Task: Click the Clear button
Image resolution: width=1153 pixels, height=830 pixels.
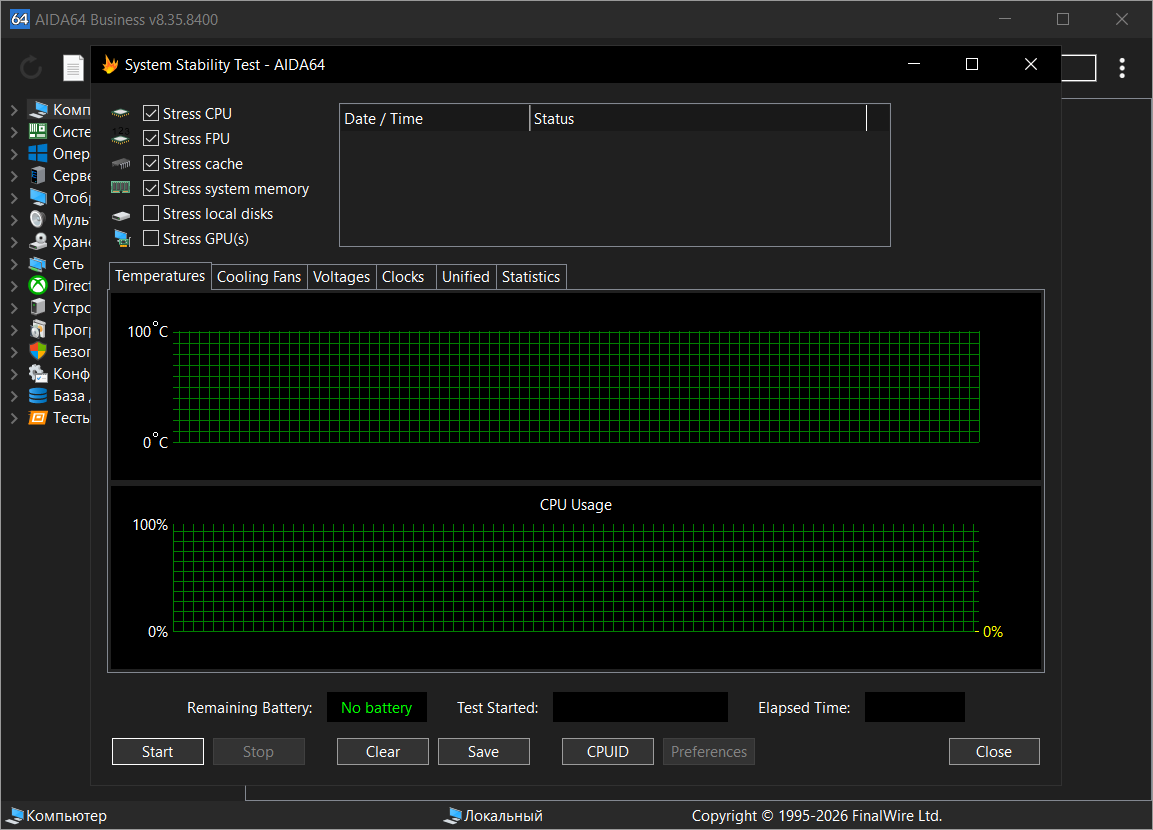Action: coord(382,751)
